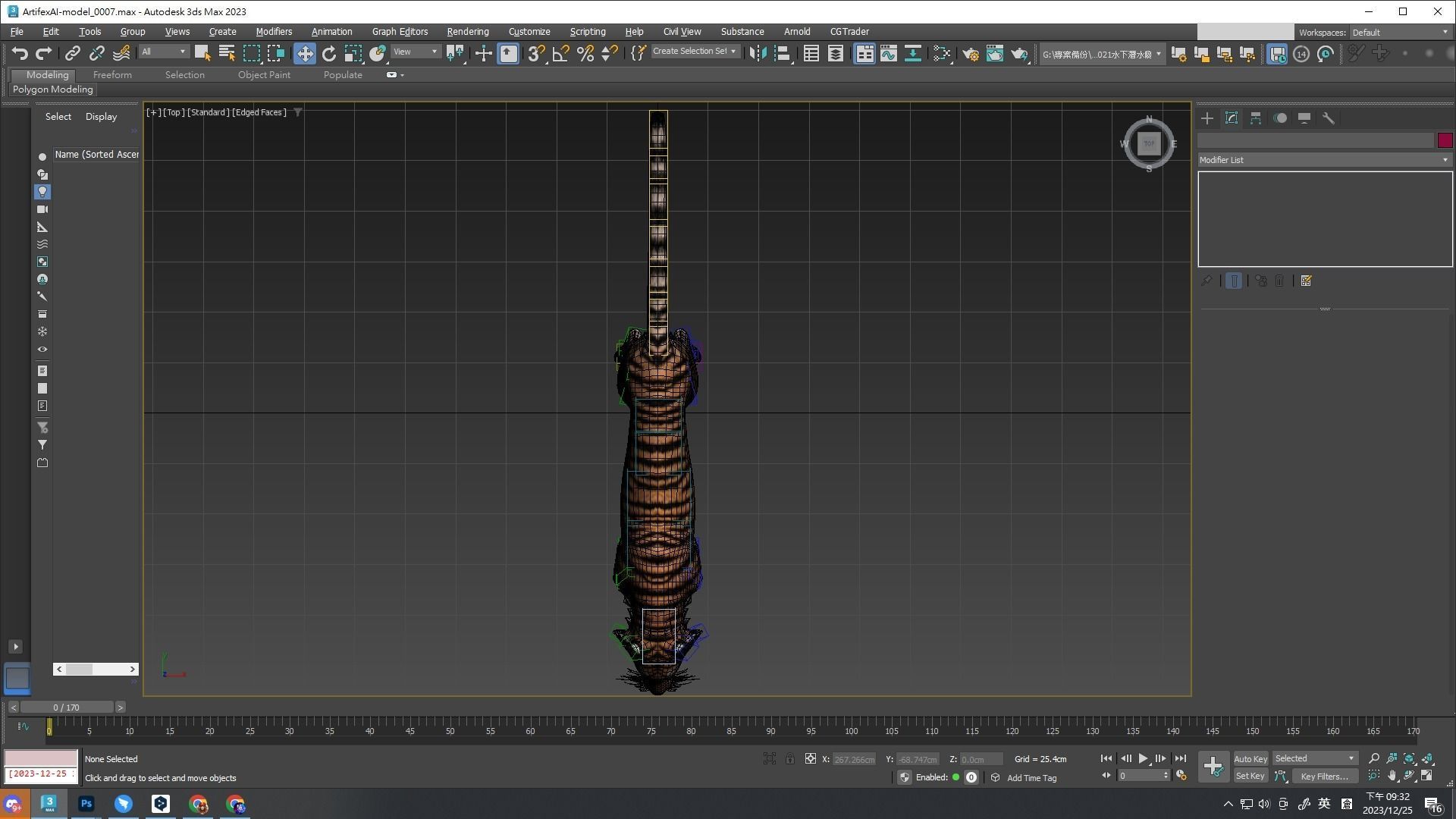This screenshot has width=1456, height=819.
Task: Open the Utilities wrench panel
Action: click(x=1329, y=118)
